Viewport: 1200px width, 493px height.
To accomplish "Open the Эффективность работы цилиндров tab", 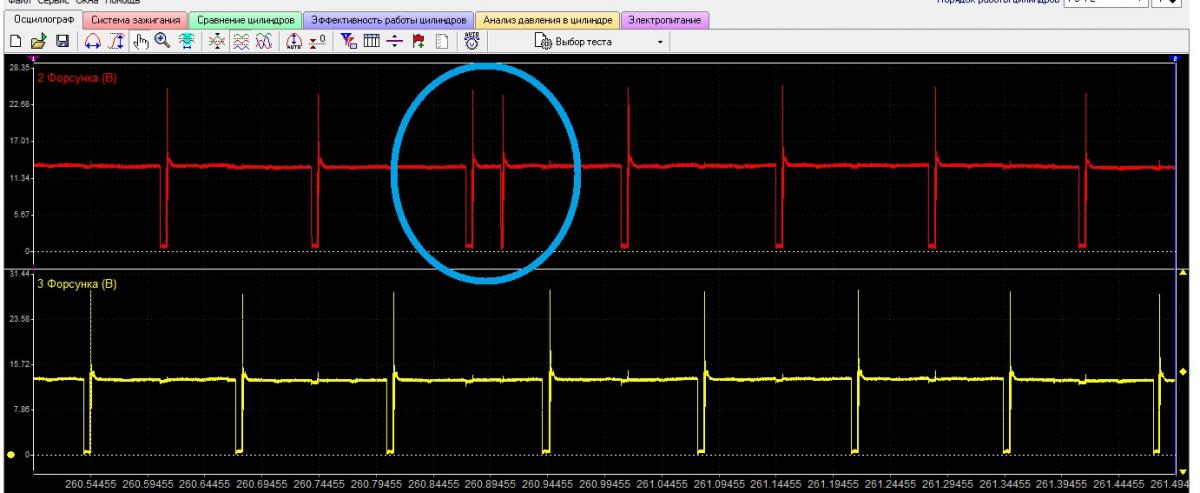I will [389, 19].
